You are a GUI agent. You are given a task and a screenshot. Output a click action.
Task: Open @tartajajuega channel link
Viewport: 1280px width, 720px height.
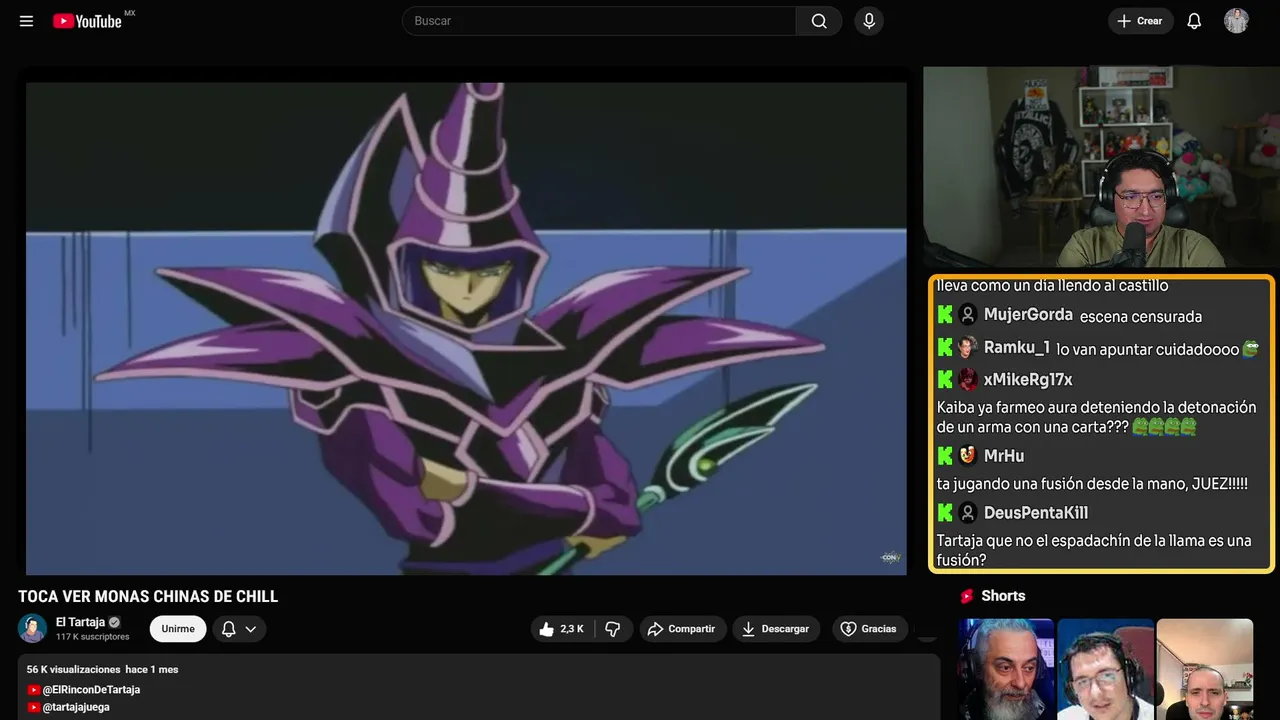click(x=76, y=707)
